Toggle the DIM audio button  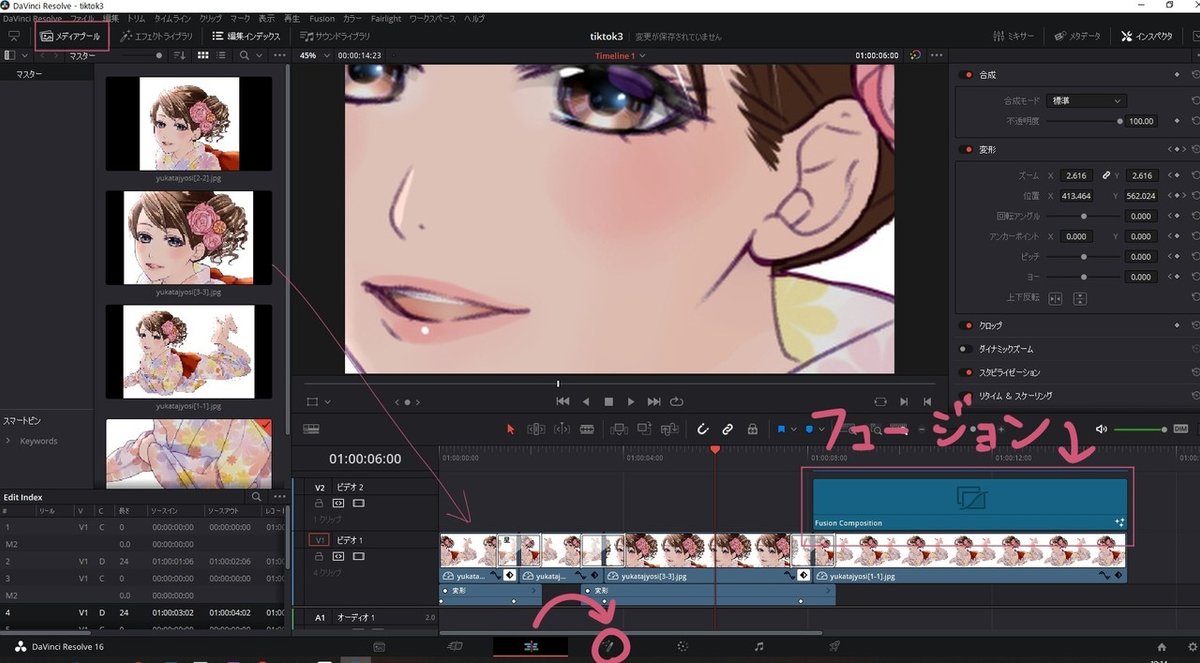(x=1180, y=429)
